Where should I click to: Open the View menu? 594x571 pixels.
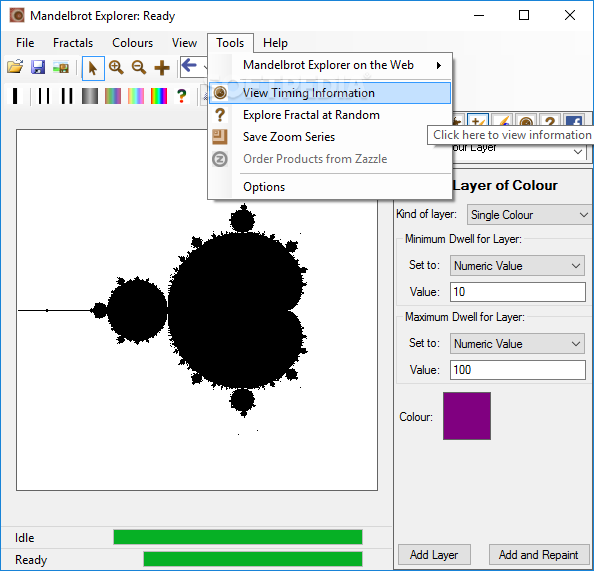pyautogui.click(x=184, y=43)
